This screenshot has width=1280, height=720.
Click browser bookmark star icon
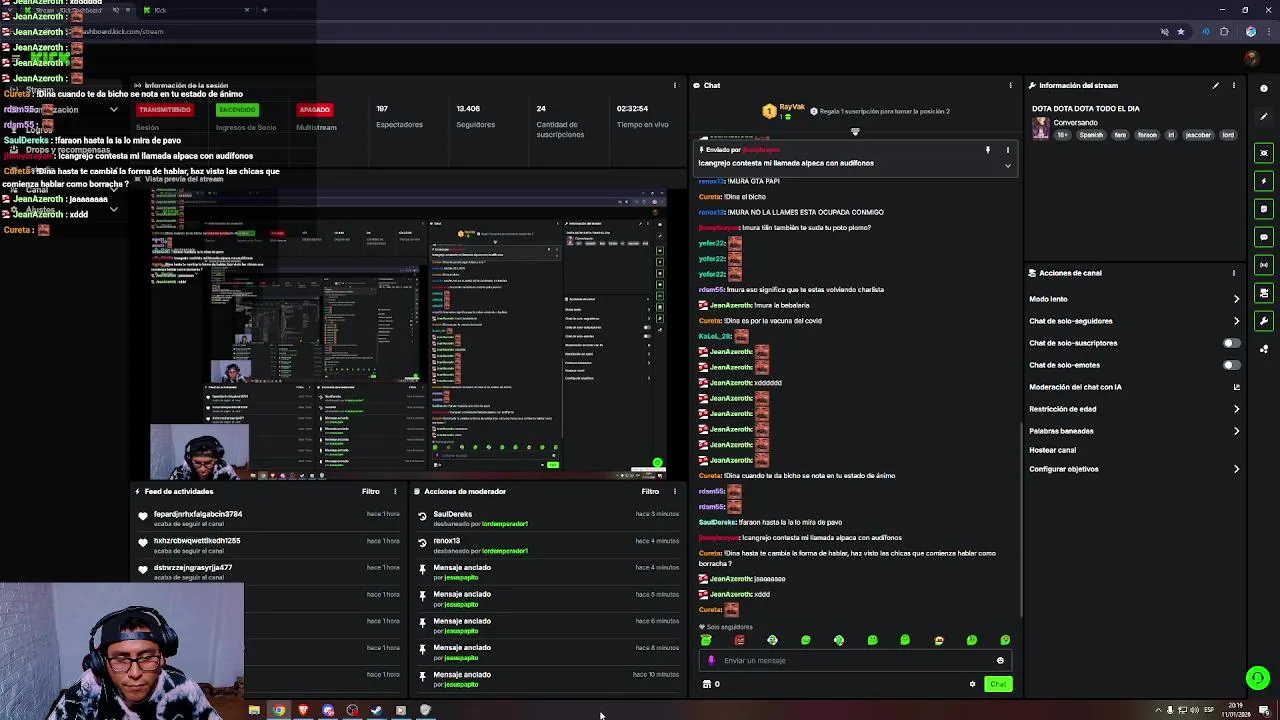point(1181,32)
